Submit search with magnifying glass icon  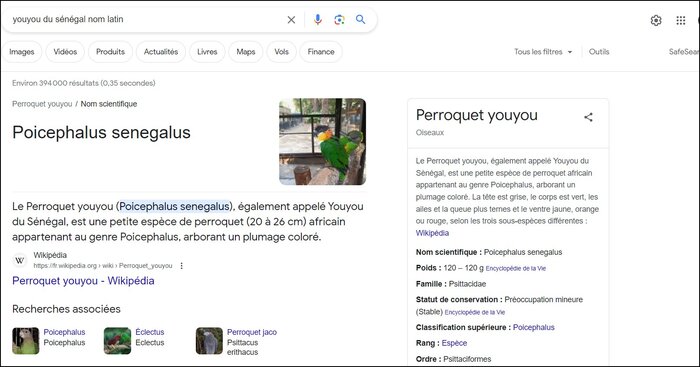pyautogui.click(x=360, y=20)
